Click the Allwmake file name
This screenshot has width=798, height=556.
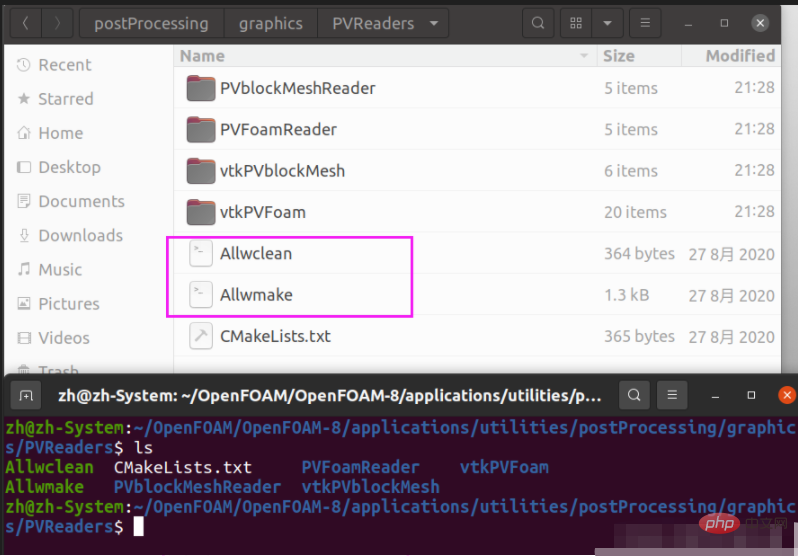click(x=256, y=295)
